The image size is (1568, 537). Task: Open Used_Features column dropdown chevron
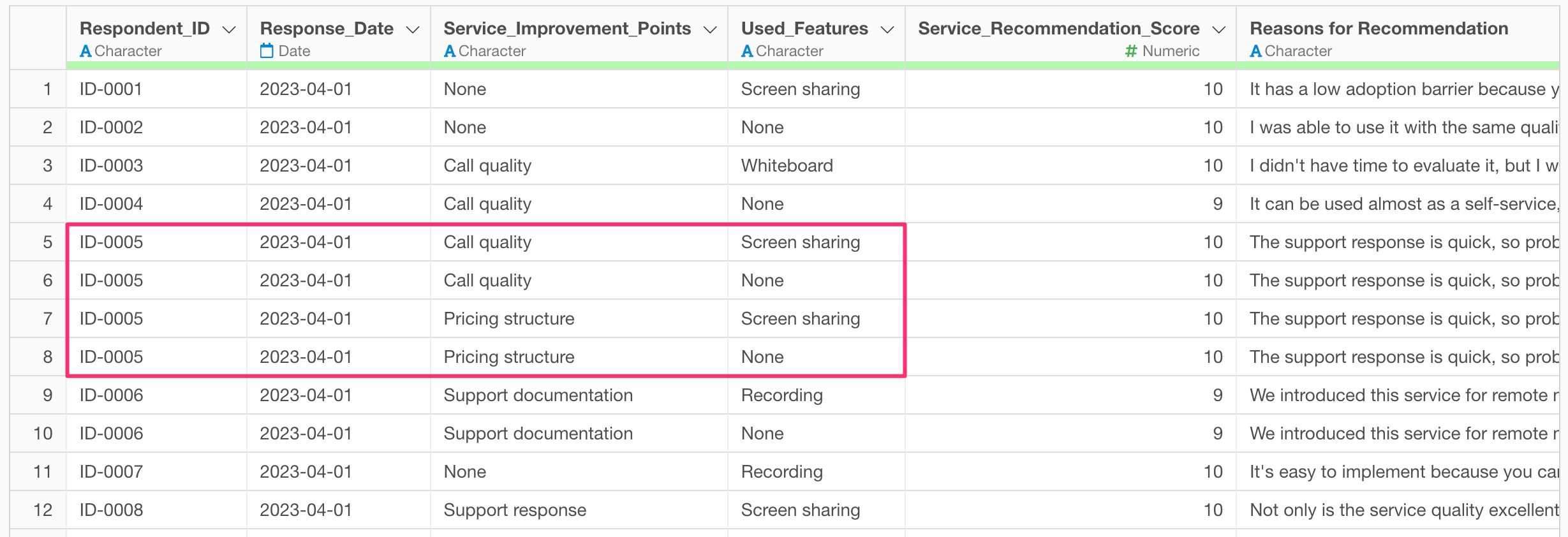(x=887, y=29)
